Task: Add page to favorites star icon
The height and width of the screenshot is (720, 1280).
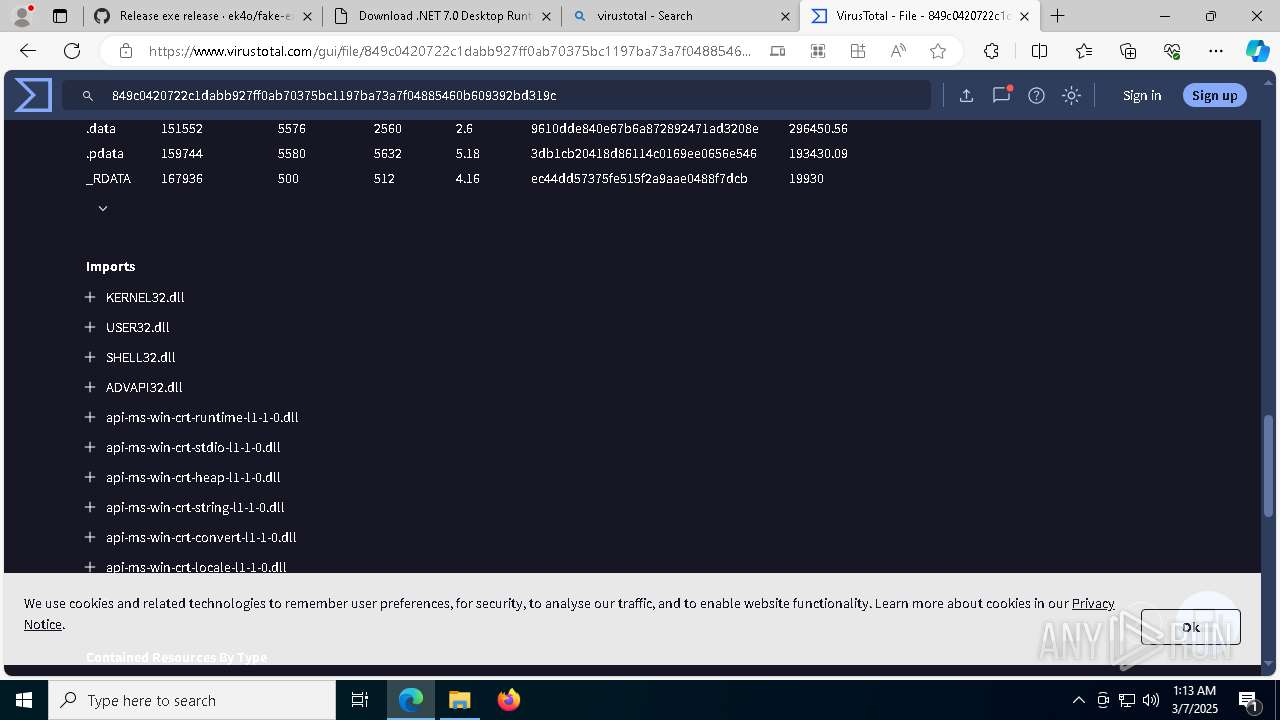Action: pyautogui.click(x=937, y=51)
